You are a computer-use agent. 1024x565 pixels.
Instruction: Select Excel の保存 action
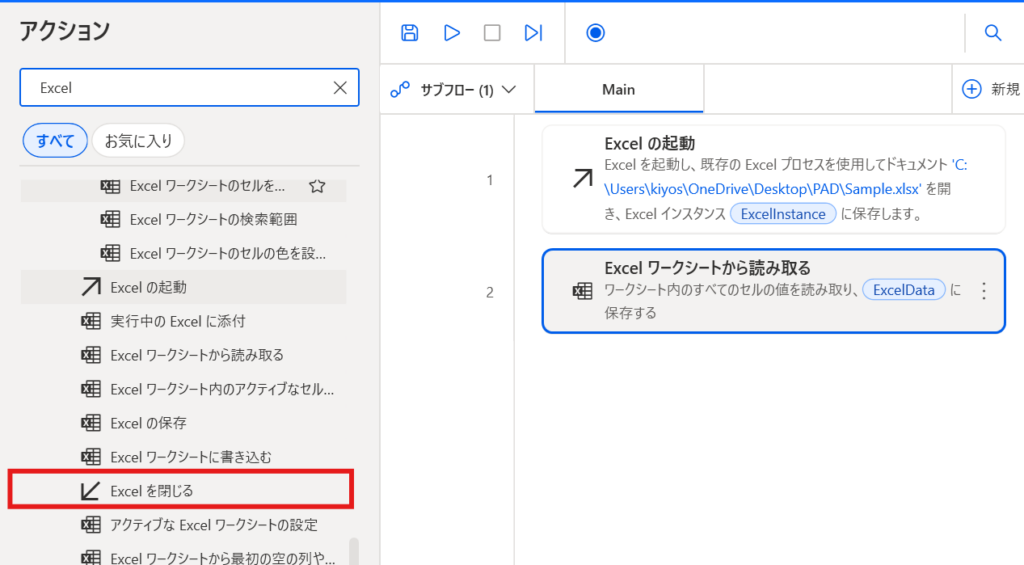point(184,423)
